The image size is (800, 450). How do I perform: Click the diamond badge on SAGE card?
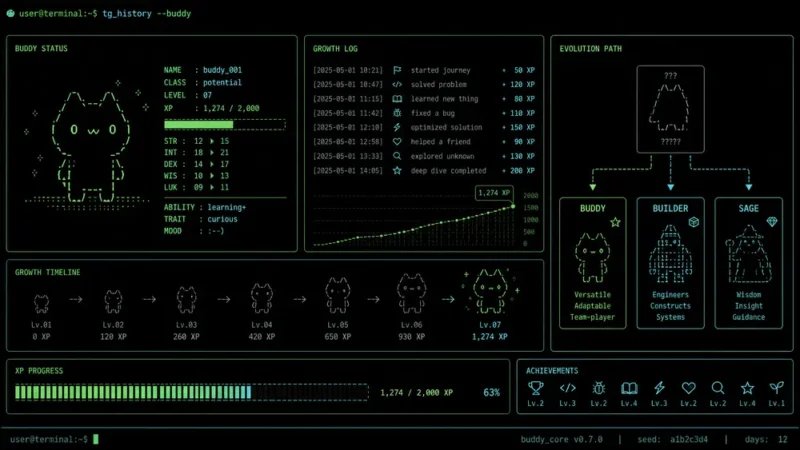coord(771,222)
